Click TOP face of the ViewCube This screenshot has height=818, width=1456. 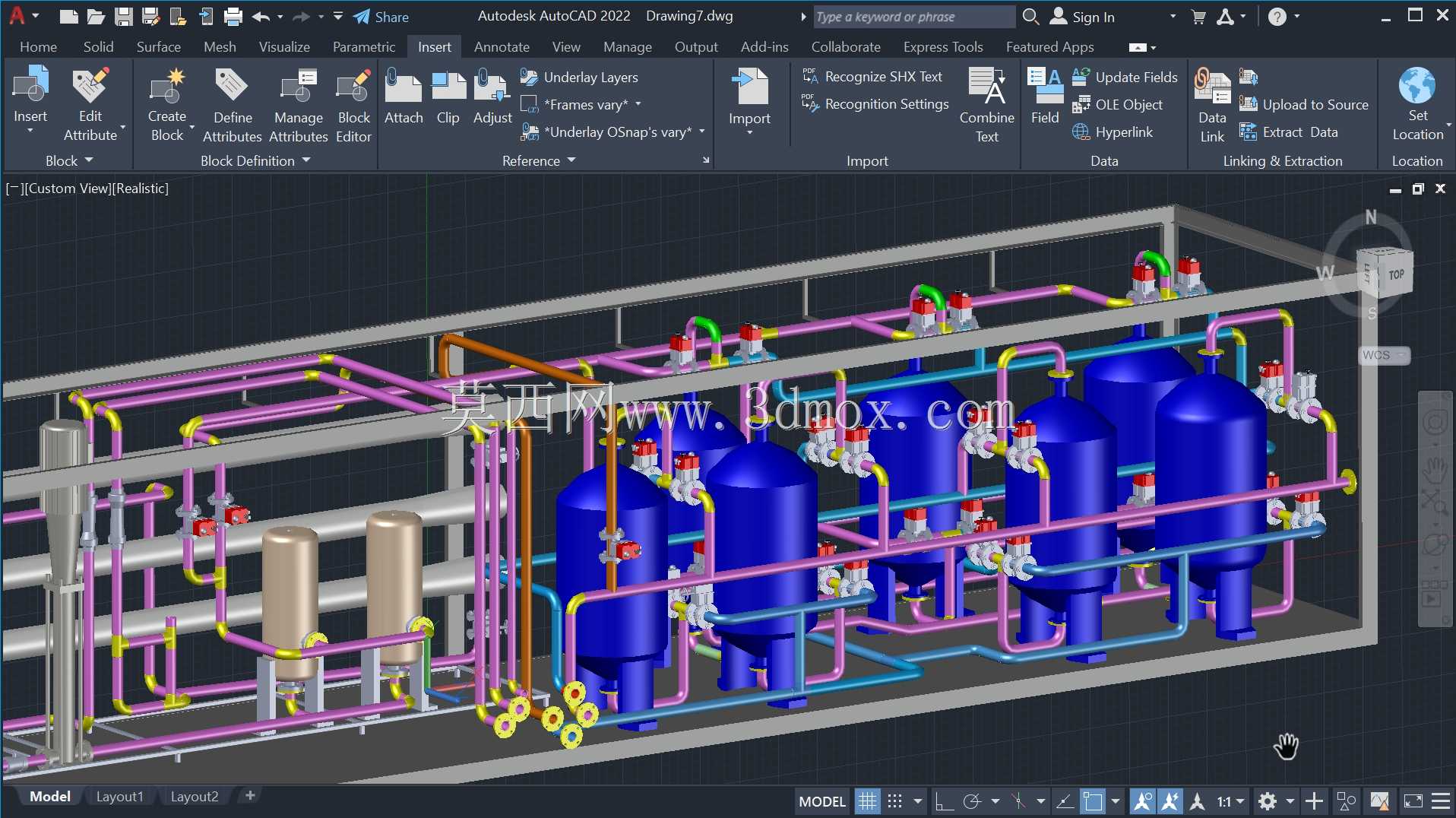click(x=1396, y=274)
